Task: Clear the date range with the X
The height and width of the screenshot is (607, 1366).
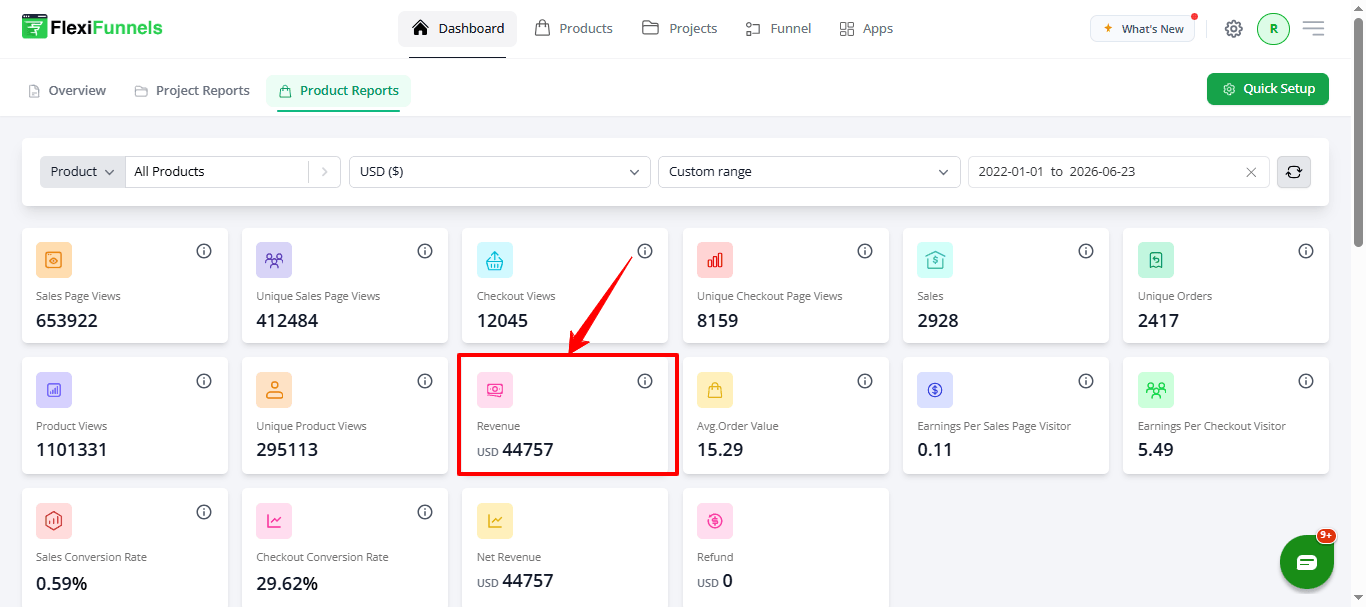Action: point(1251,172)
